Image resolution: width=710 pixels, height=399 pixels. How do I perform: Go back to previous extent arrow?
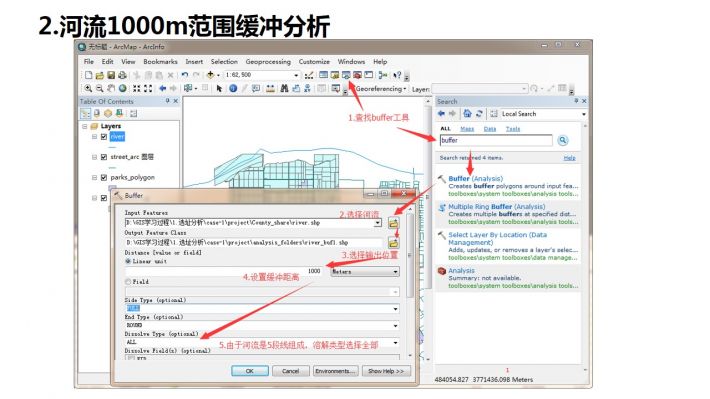163,89
